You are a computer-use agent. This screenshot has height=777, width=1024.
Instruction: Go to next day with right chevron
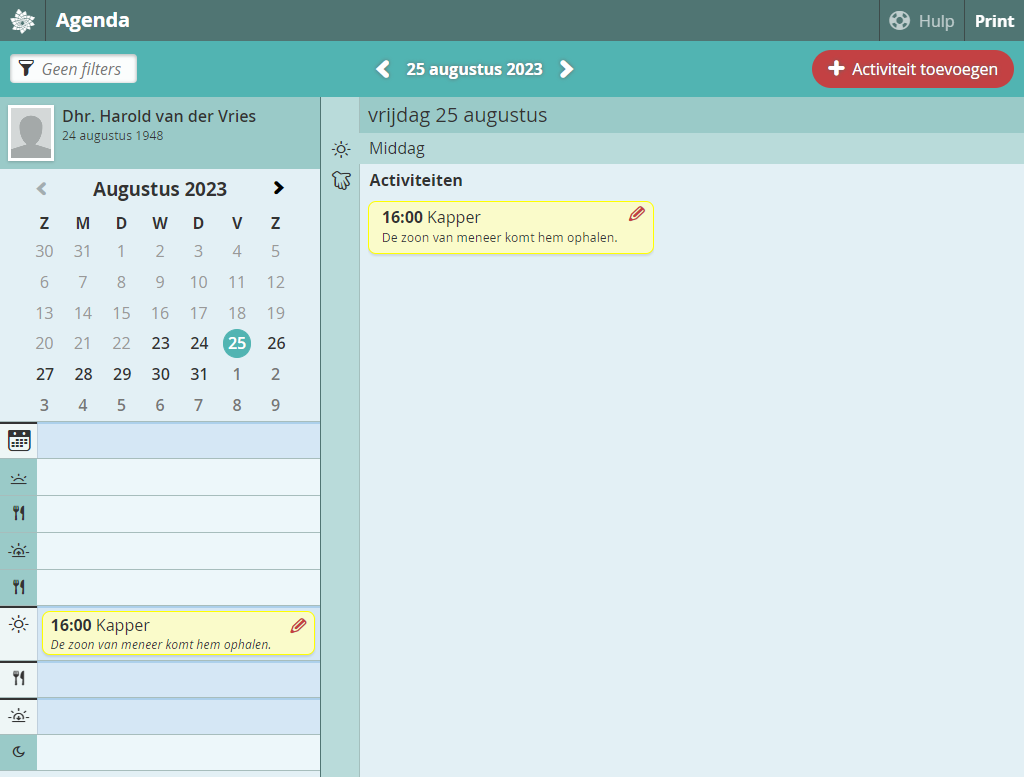(566, 69)
